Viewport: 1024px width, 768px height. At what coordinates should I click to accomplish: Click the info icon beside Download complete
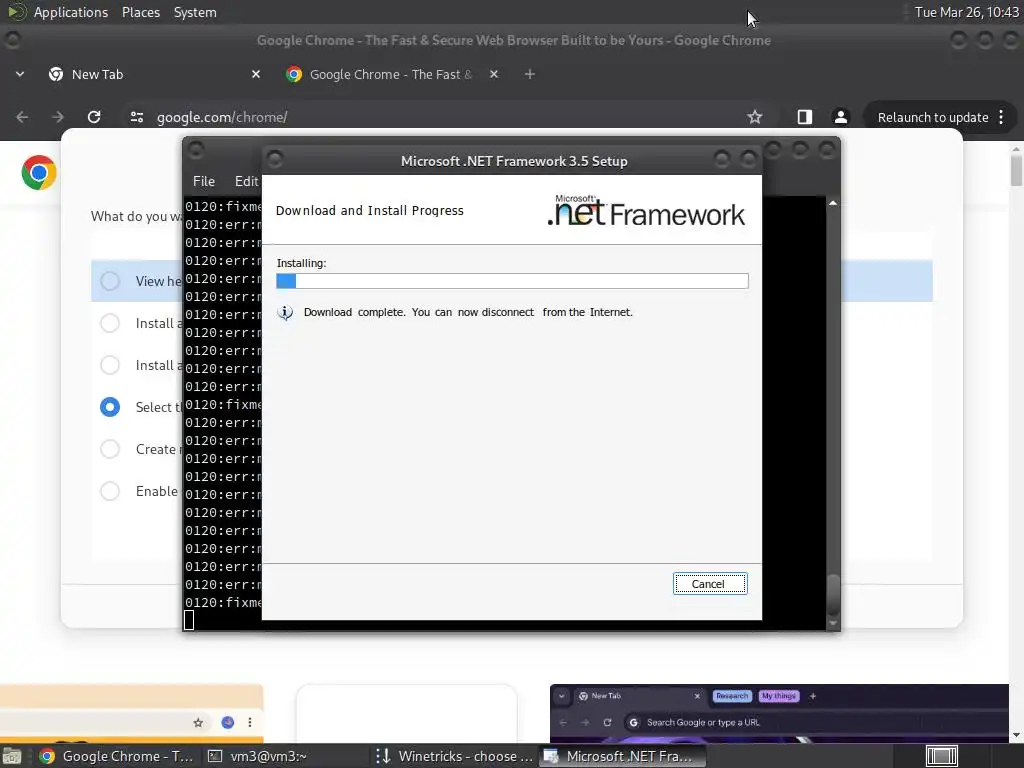pyautogui.click(x=285, y=312)
